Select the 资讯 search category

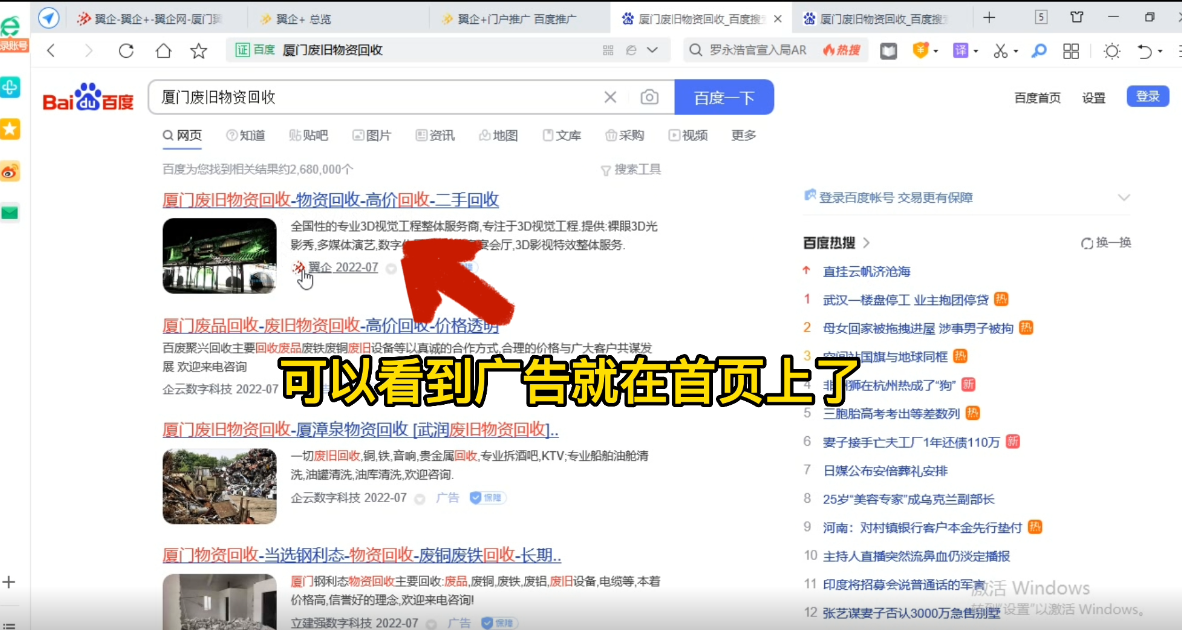point(435,136)
